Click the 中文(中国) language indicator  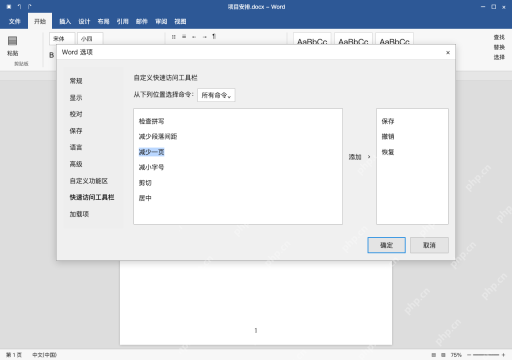[x=44, y=355]
